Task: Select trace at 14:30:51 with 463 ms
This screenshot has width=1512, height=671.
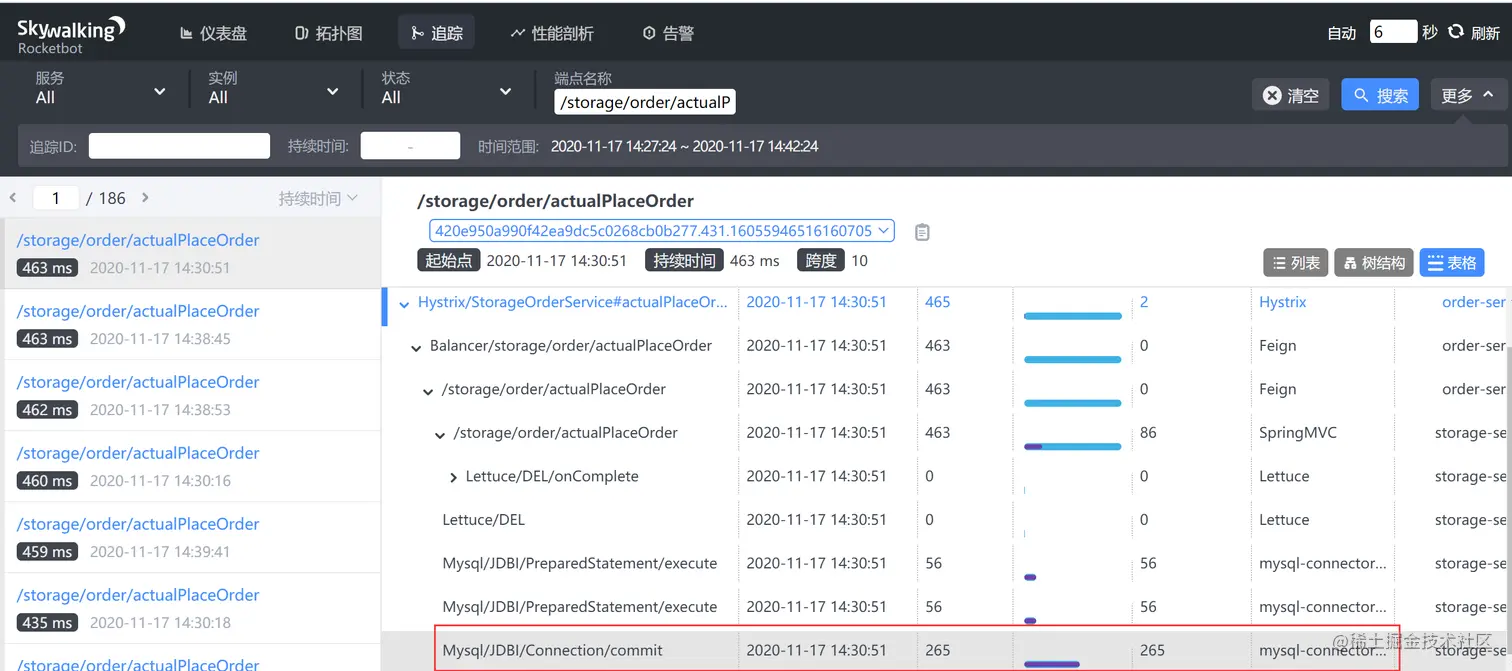Action: point(192,253)
